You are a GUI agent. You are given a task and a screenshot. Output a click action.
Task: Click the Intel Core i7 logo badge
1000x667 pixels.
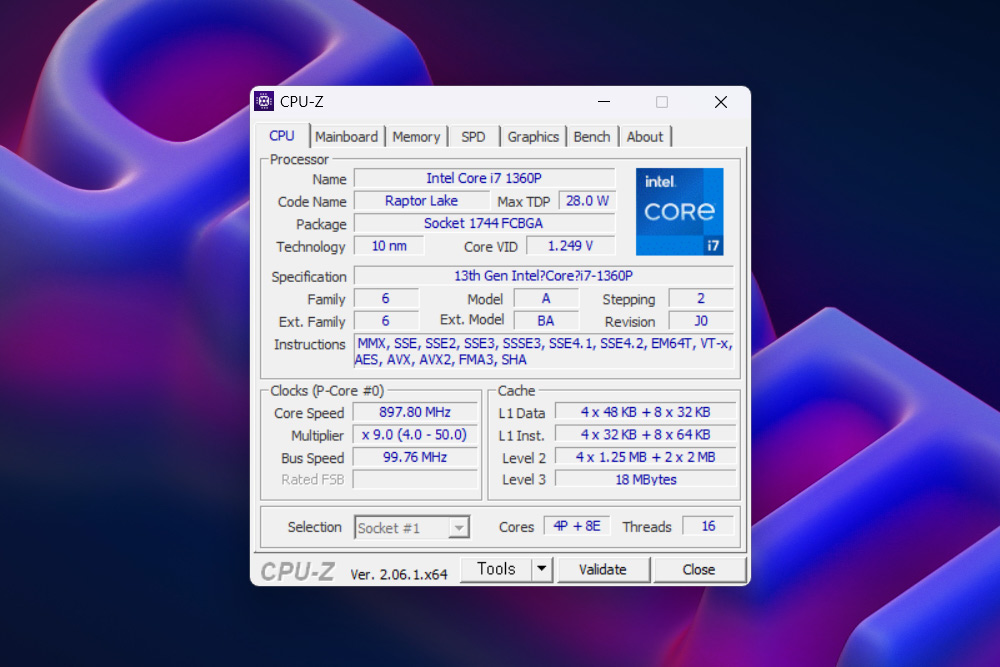click(x=680, y=212)
